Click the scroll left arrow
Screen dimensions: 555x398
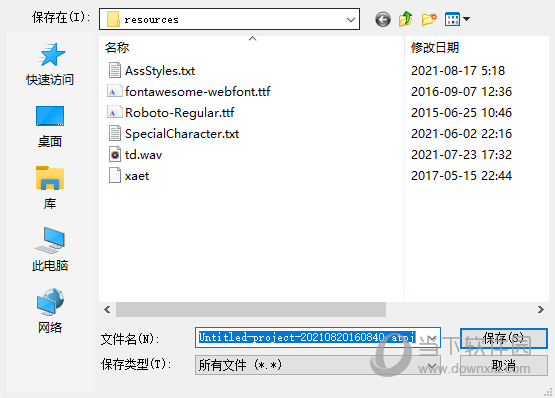107,310
